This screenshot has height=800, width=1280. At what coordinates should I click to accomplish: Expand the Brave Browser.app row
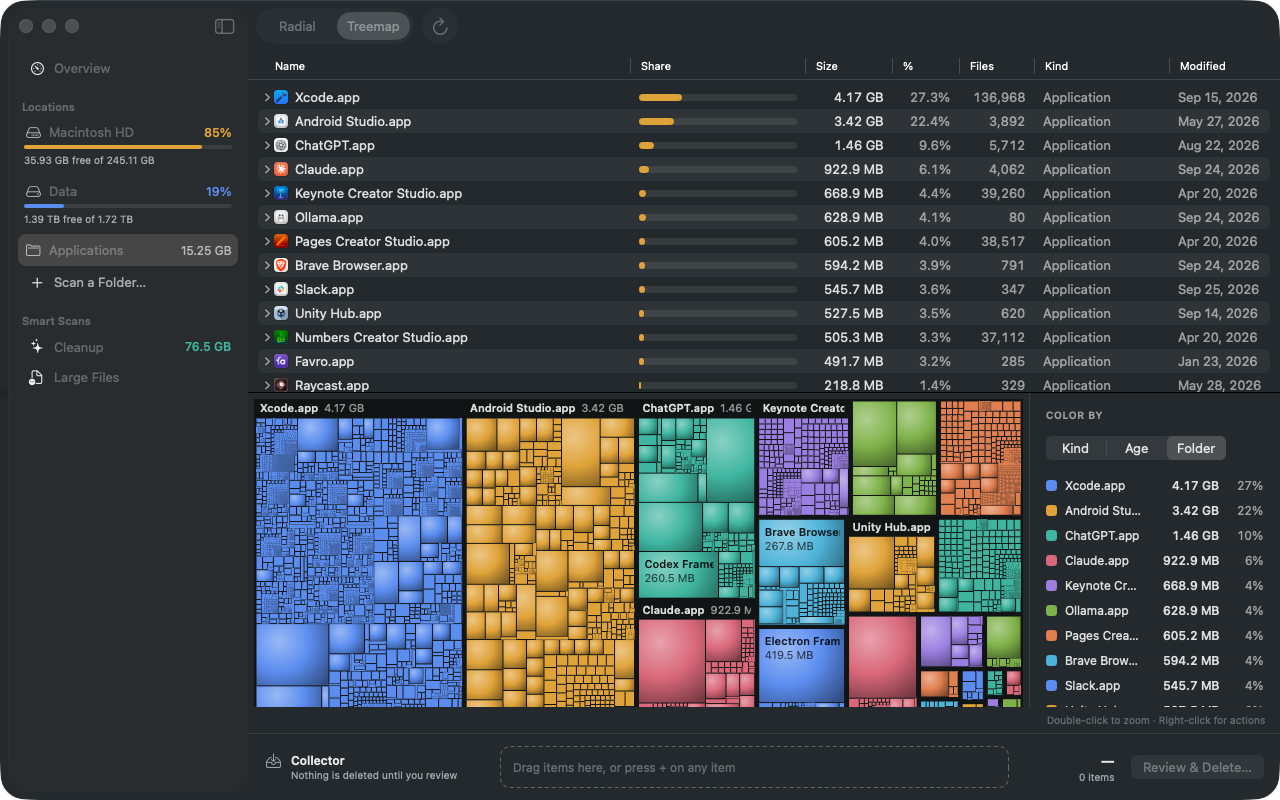pyautogui.click(x=267, y=266)
